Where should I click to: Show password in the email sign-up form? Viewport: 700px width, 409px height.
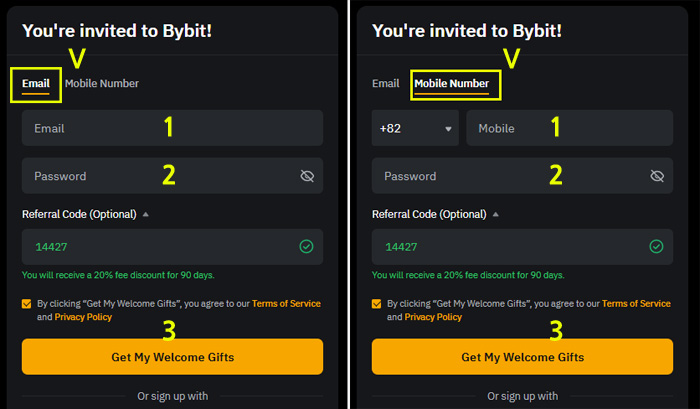click(x=307, y=176)
